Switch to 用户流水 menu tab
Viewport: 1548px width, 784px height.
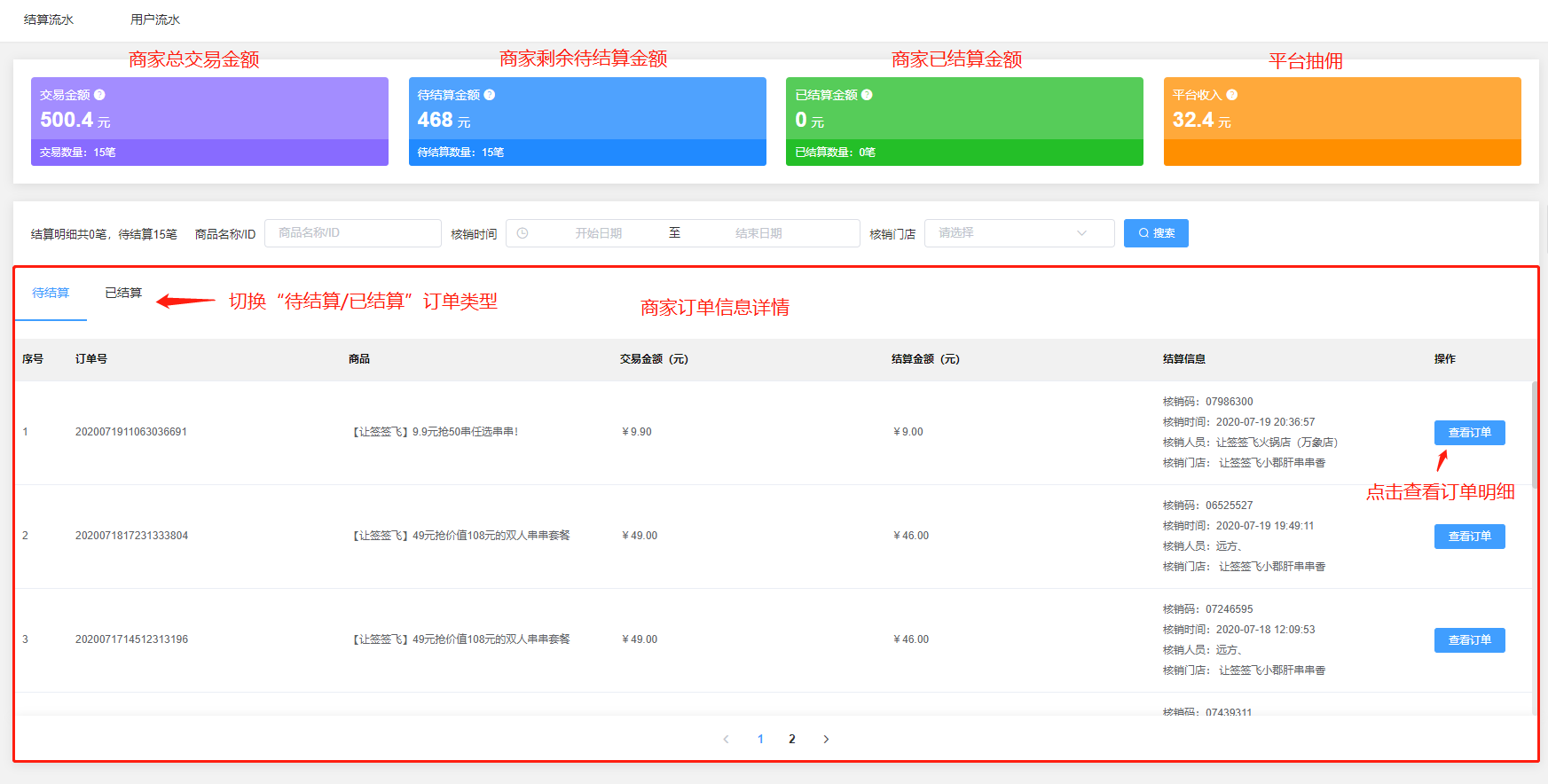(x=155, y=20)
